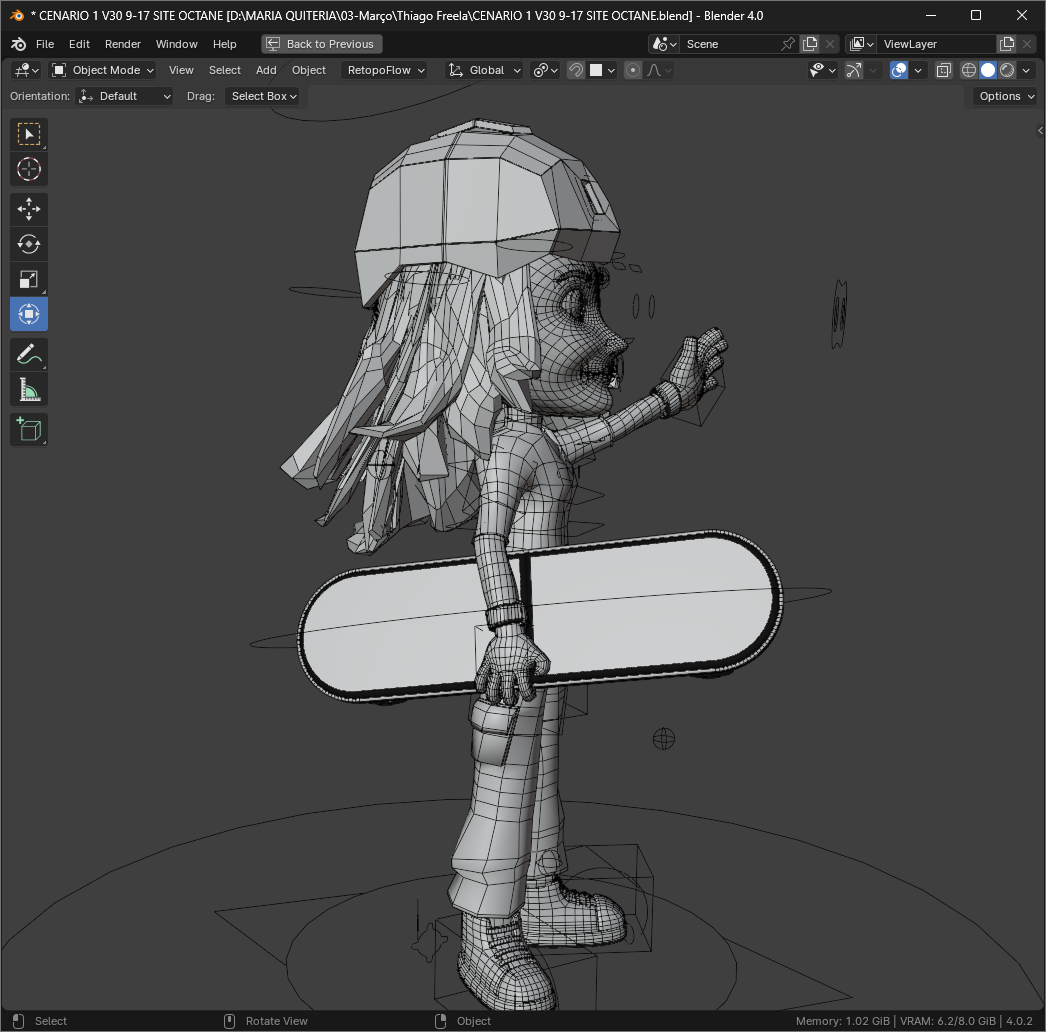Image resolution: width=1046 pixels, height=1032 pixels.
Task: Activate the 3D Cursor tool
Action: click(x=29, y=169)
